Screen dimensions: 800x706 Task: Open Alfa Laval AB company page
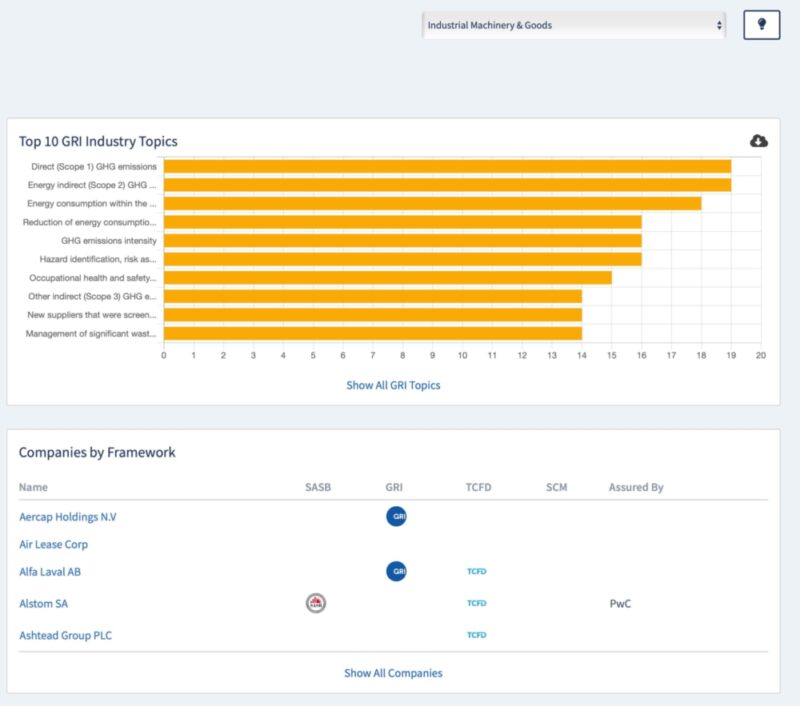[x=52, y=572]
